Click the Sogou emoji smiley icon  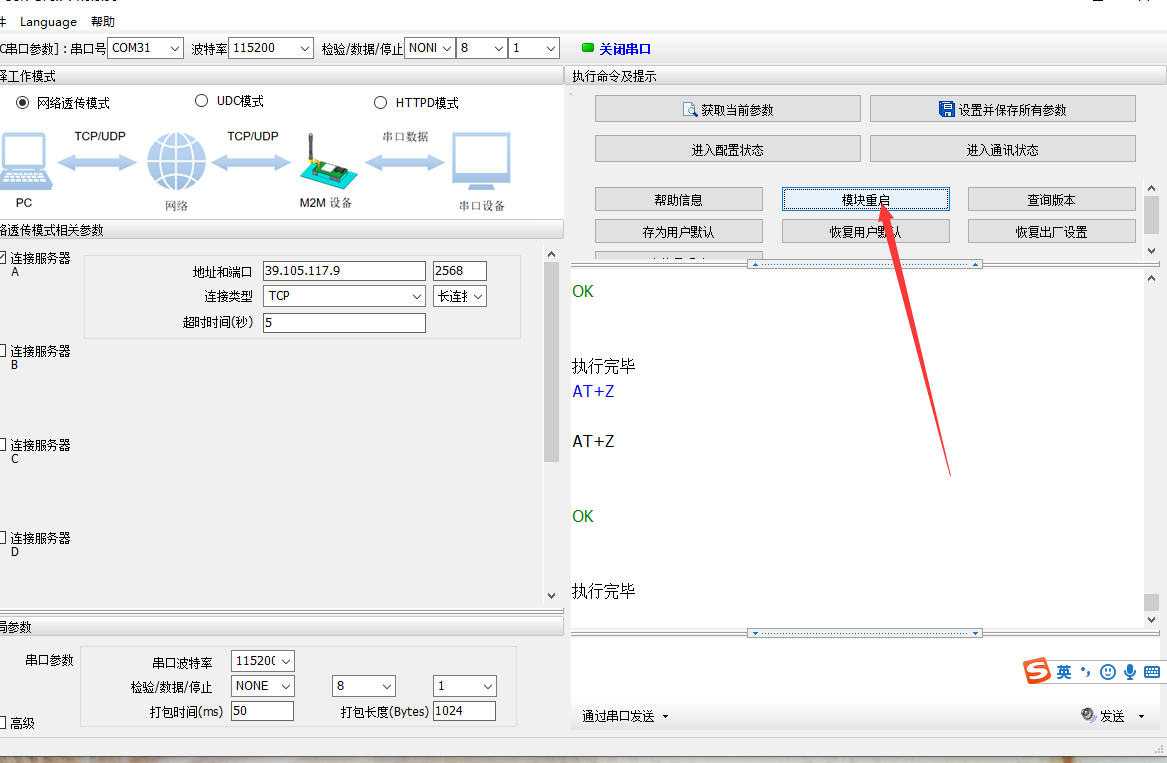(1107, 672)
